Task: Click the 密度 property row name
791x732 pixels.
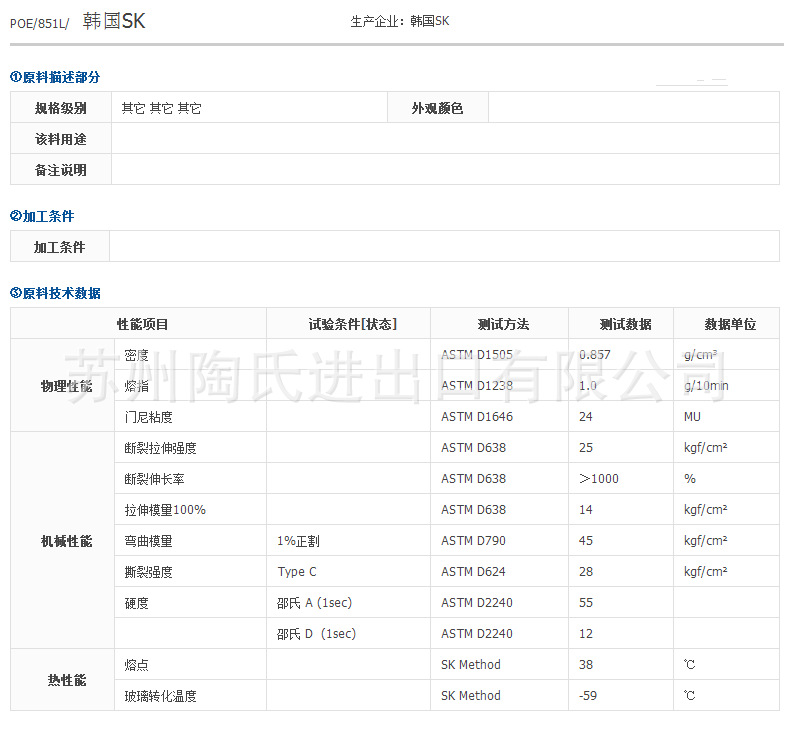Action: pyautogui.click(x=136, y=355)
